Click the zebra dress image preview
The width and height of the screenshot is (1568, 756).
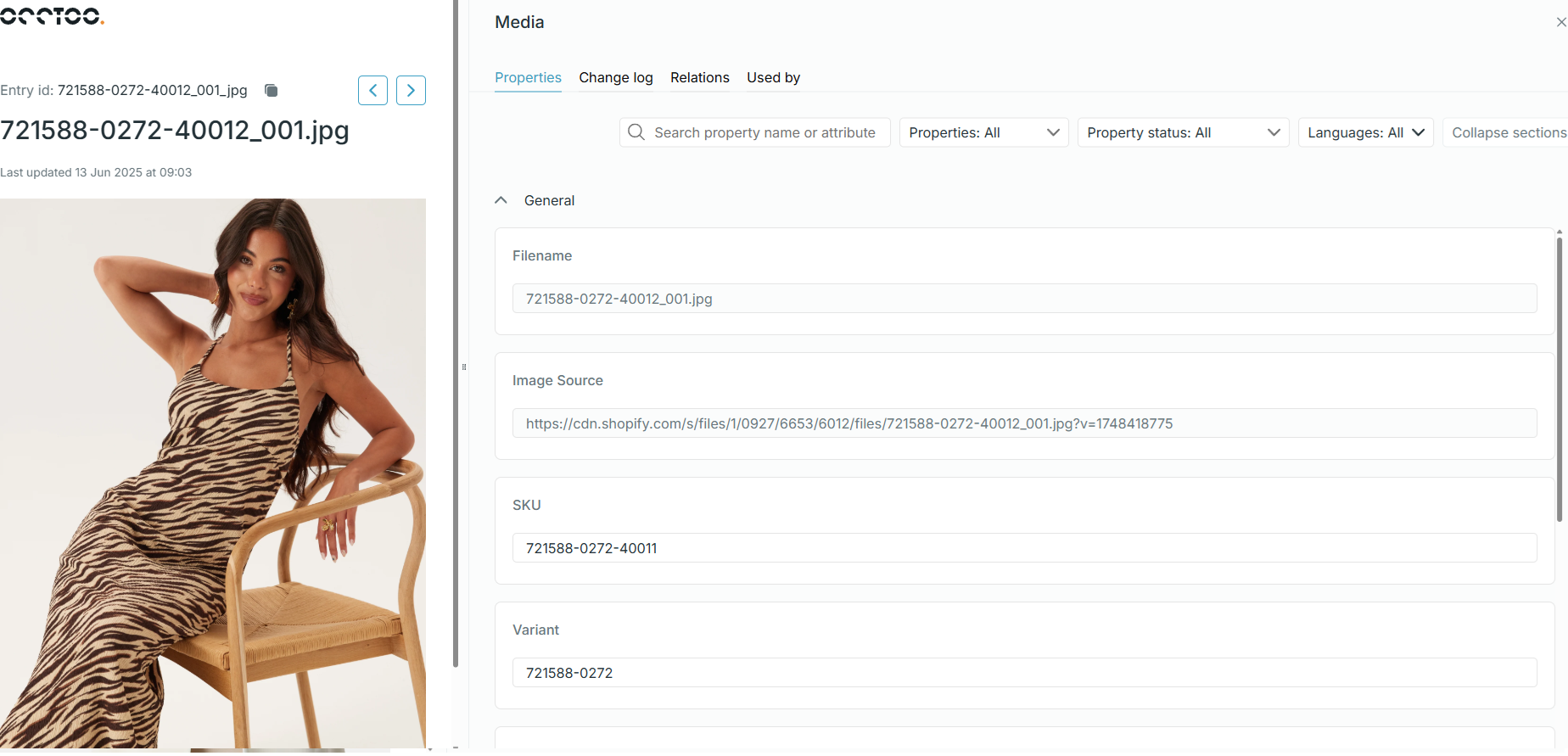[212, 473]
